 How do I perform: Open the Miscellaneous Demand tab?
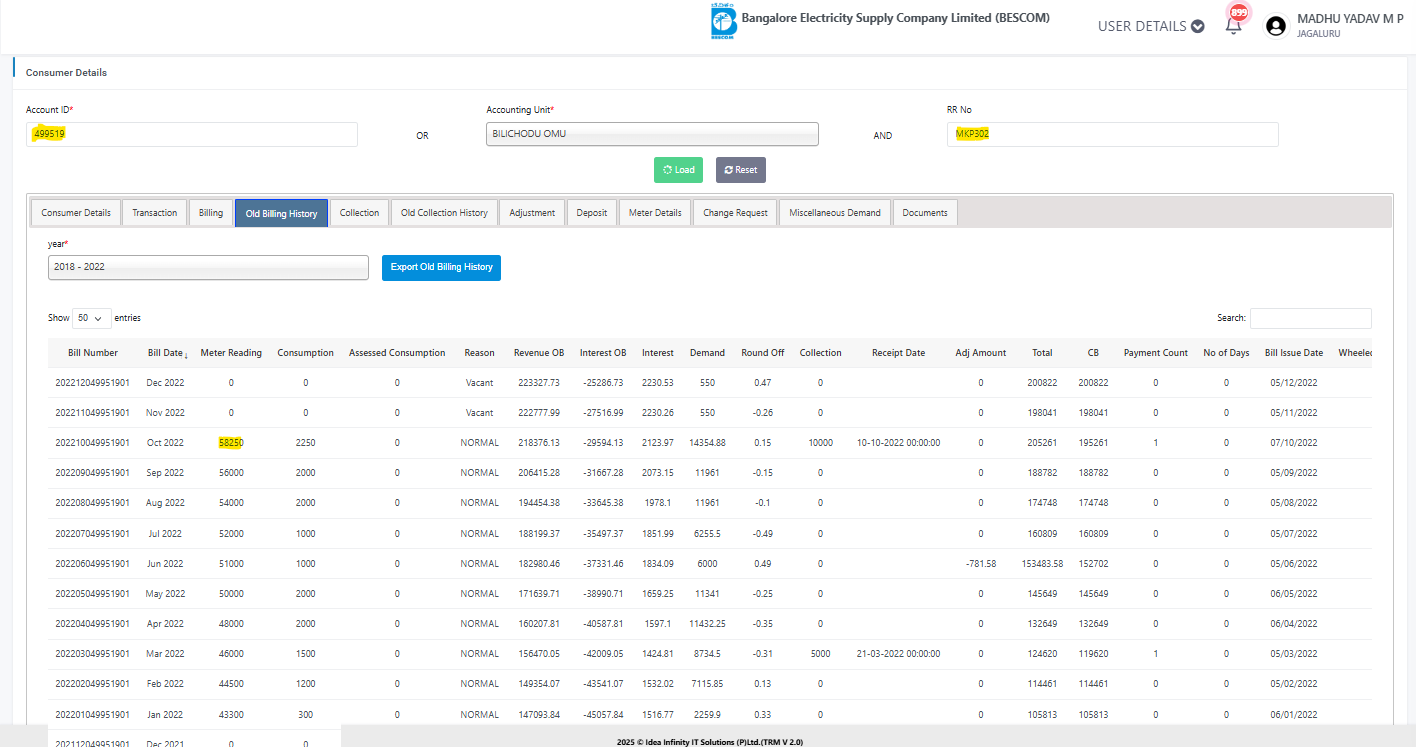(x=834, y=213)
